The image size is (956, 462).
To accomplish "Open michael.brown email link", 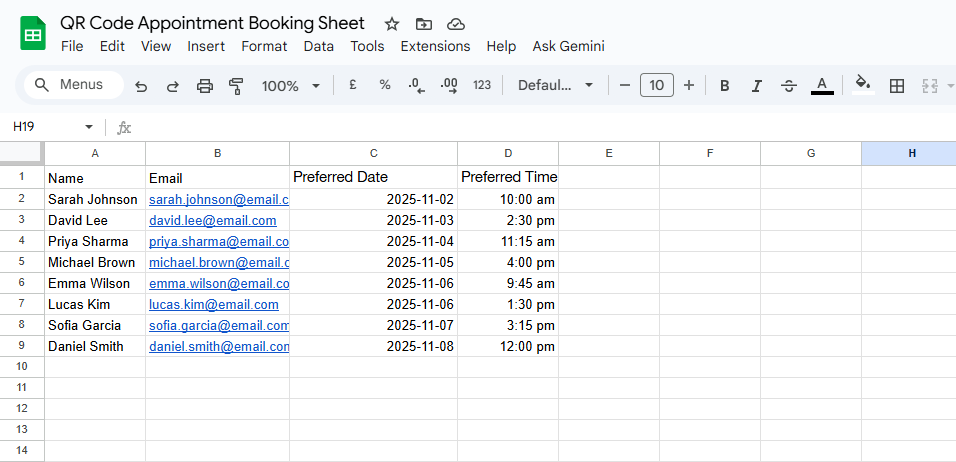I will click(x=219, y=262).
